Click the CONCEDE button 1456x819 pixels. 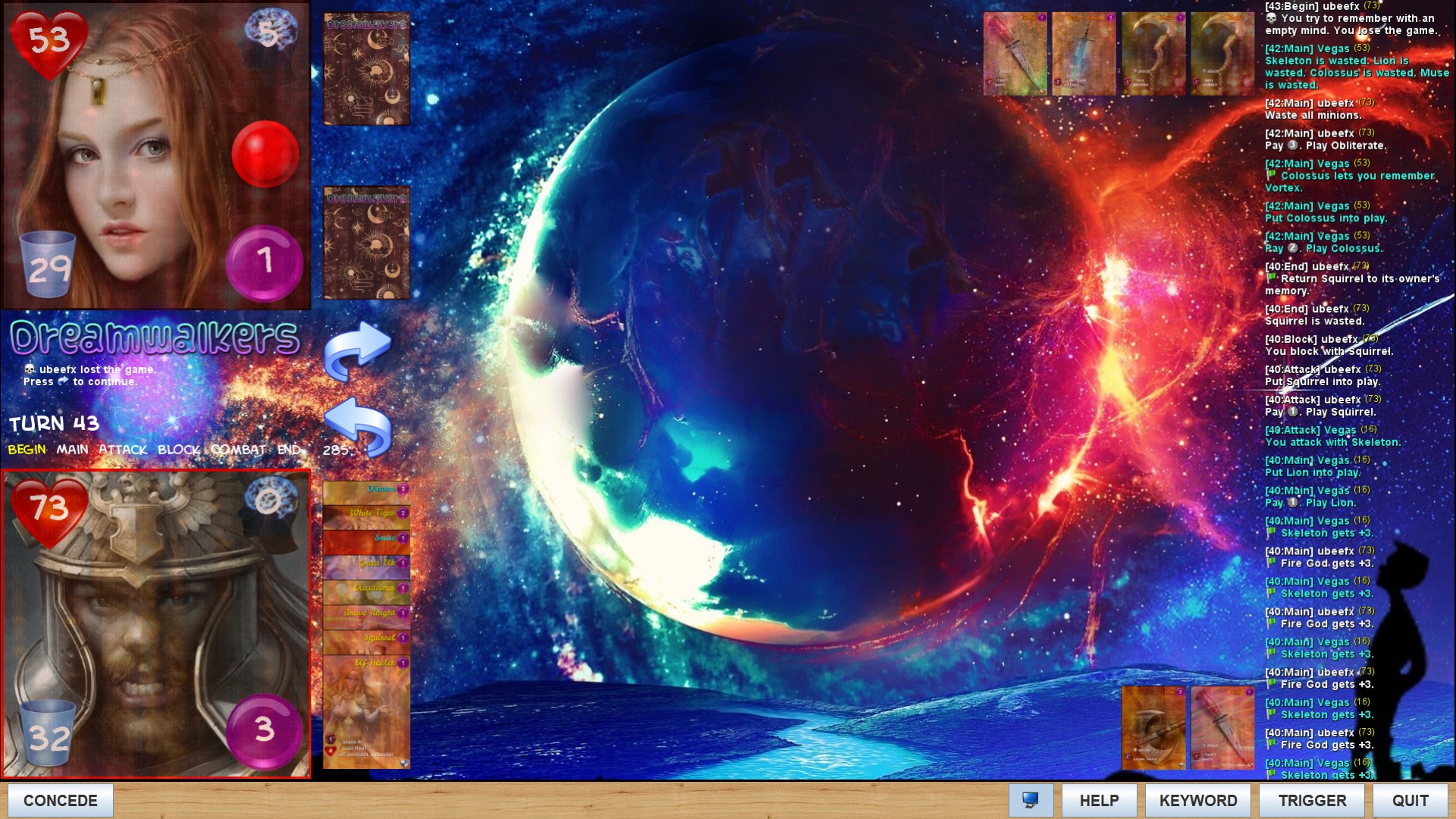coord(61,800)
